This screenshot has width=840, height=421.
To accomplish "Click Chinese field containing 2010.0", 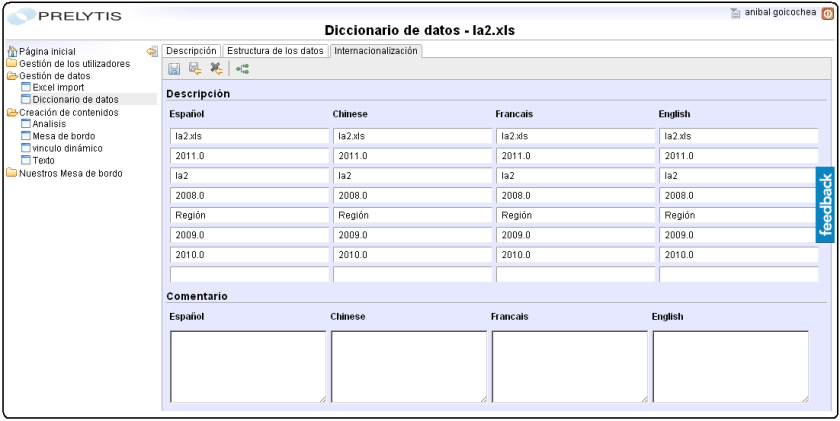I will coord(412,255).
